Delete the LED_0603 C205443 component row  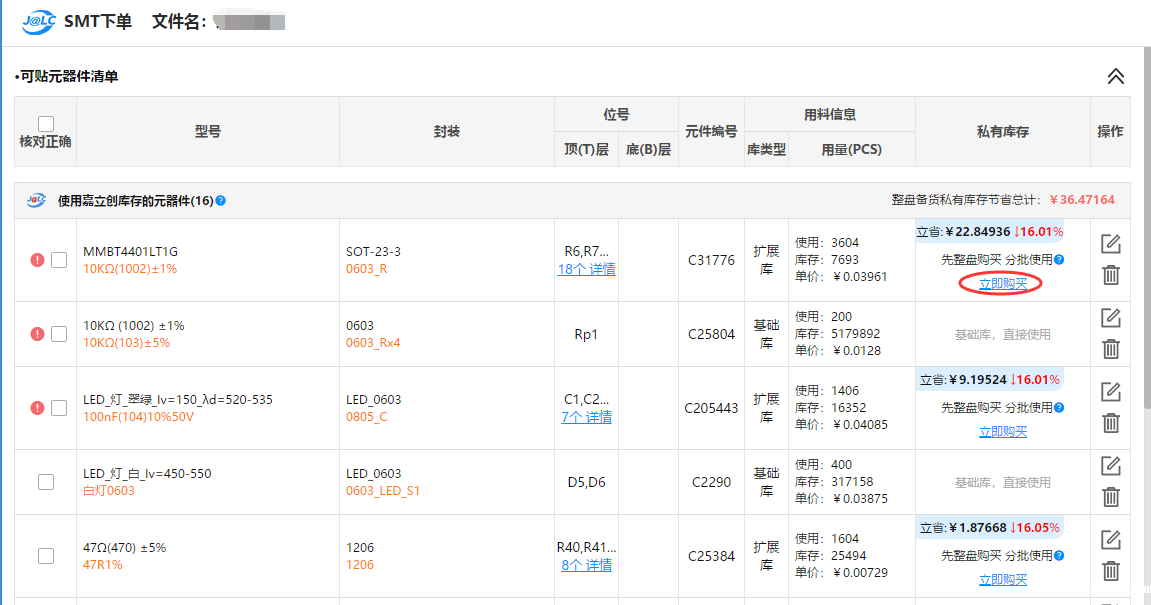[x=1110, y=423]
